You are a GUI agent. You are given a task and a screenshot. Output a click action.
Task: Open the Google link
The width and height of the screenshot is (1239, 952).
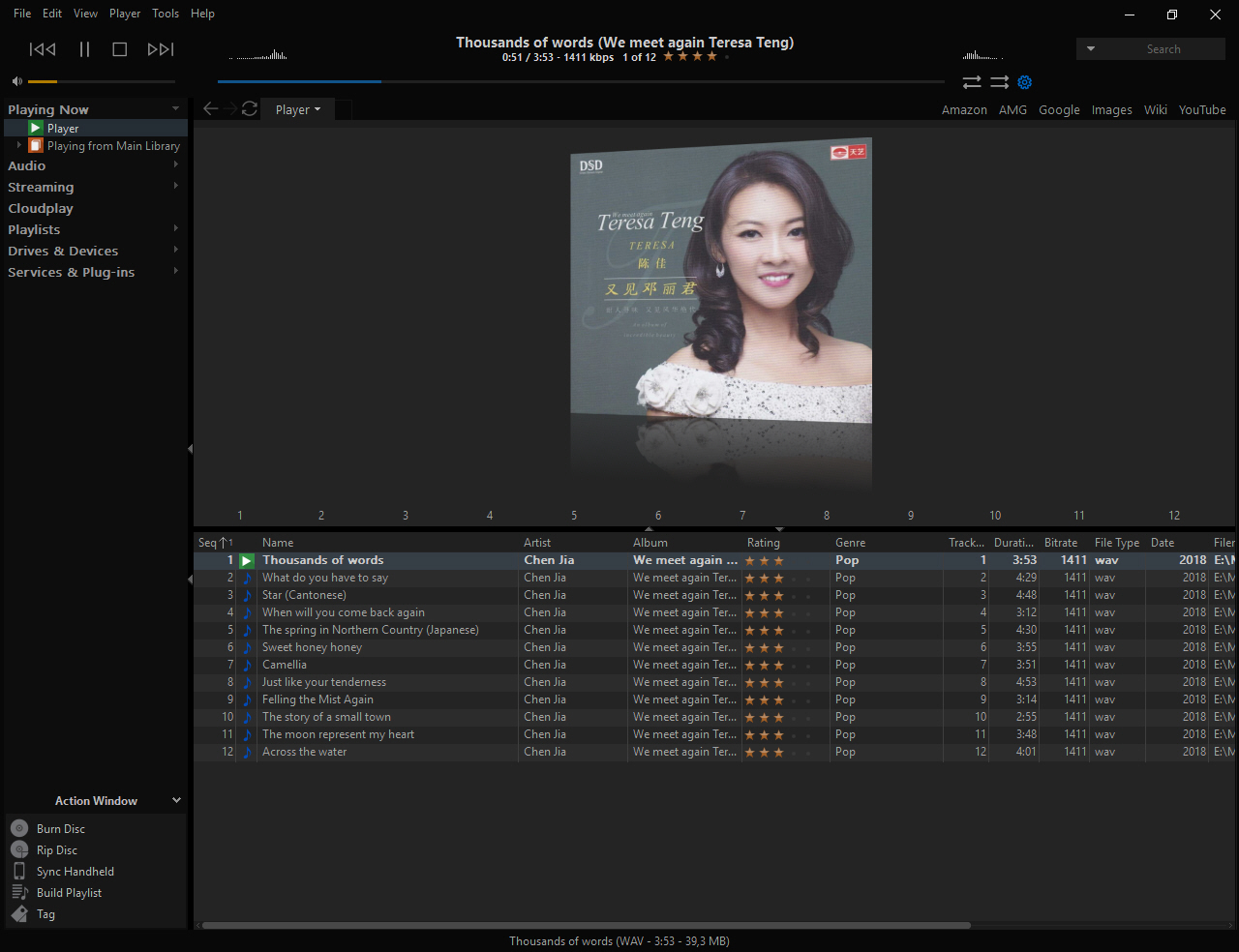point(1059,110)
